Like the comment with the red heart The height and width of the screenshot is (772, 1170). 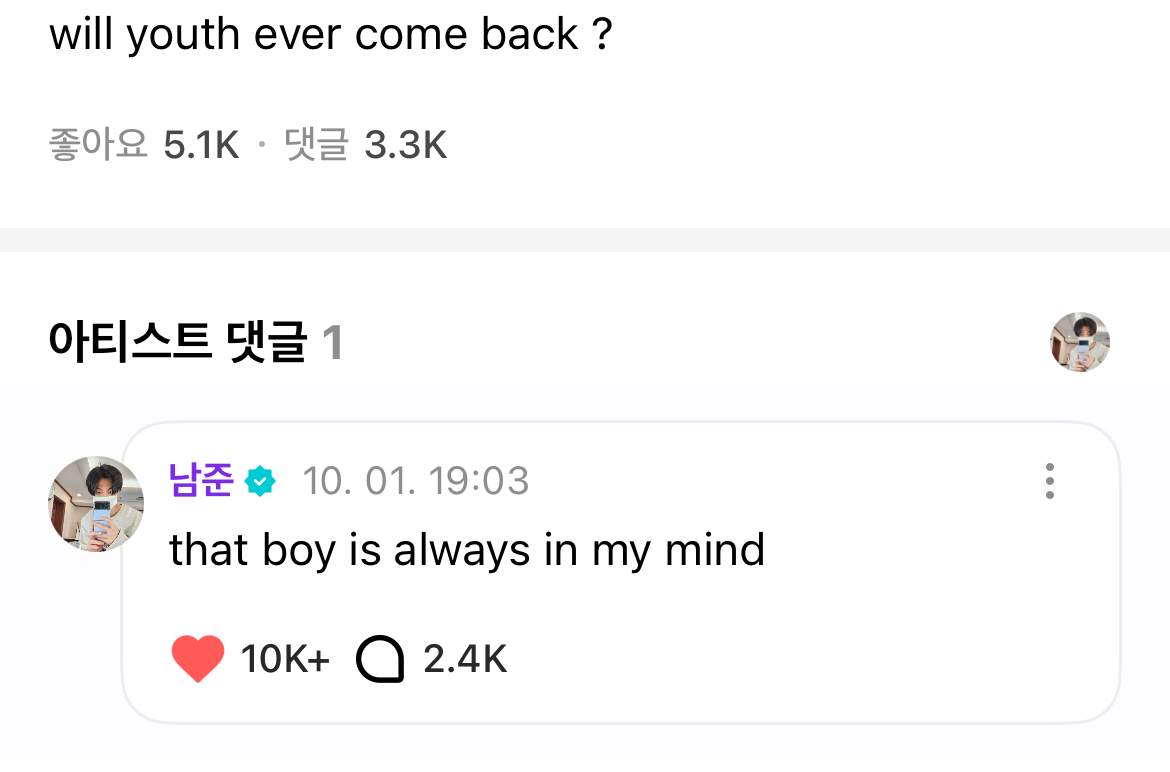click(198, 660)
